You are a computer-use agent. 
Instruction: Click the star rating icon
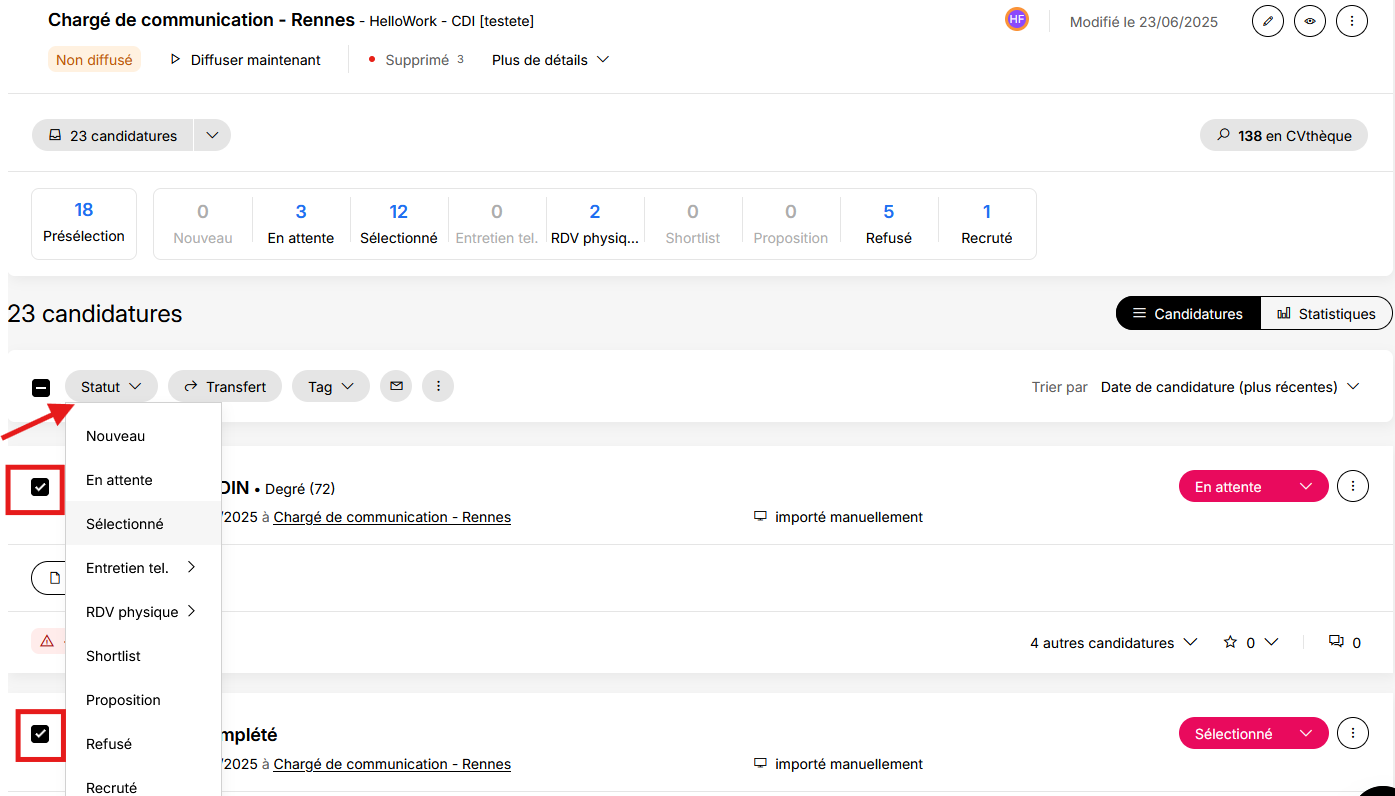tap(1231, 642)
